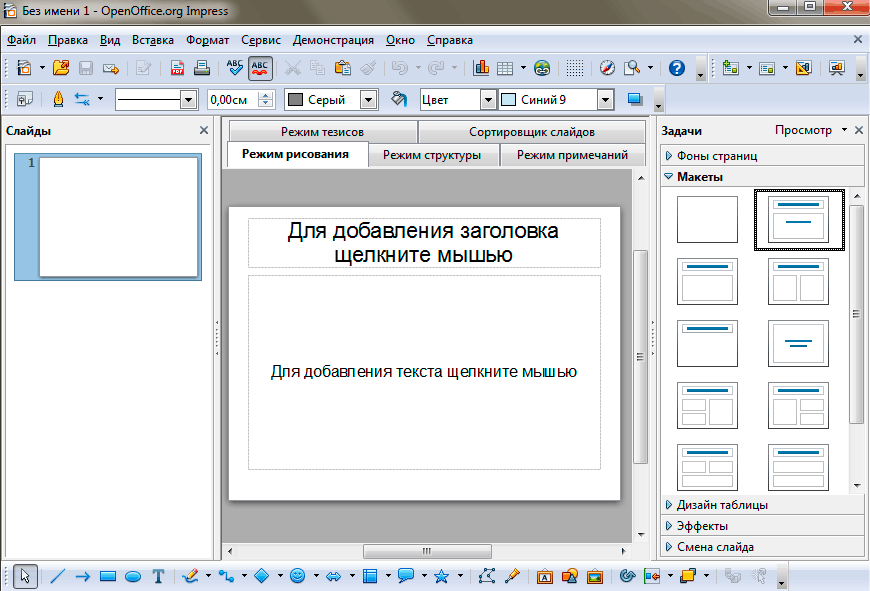
Task: Open fill color Синий 9 dropdown
Action: coord(605,100)
